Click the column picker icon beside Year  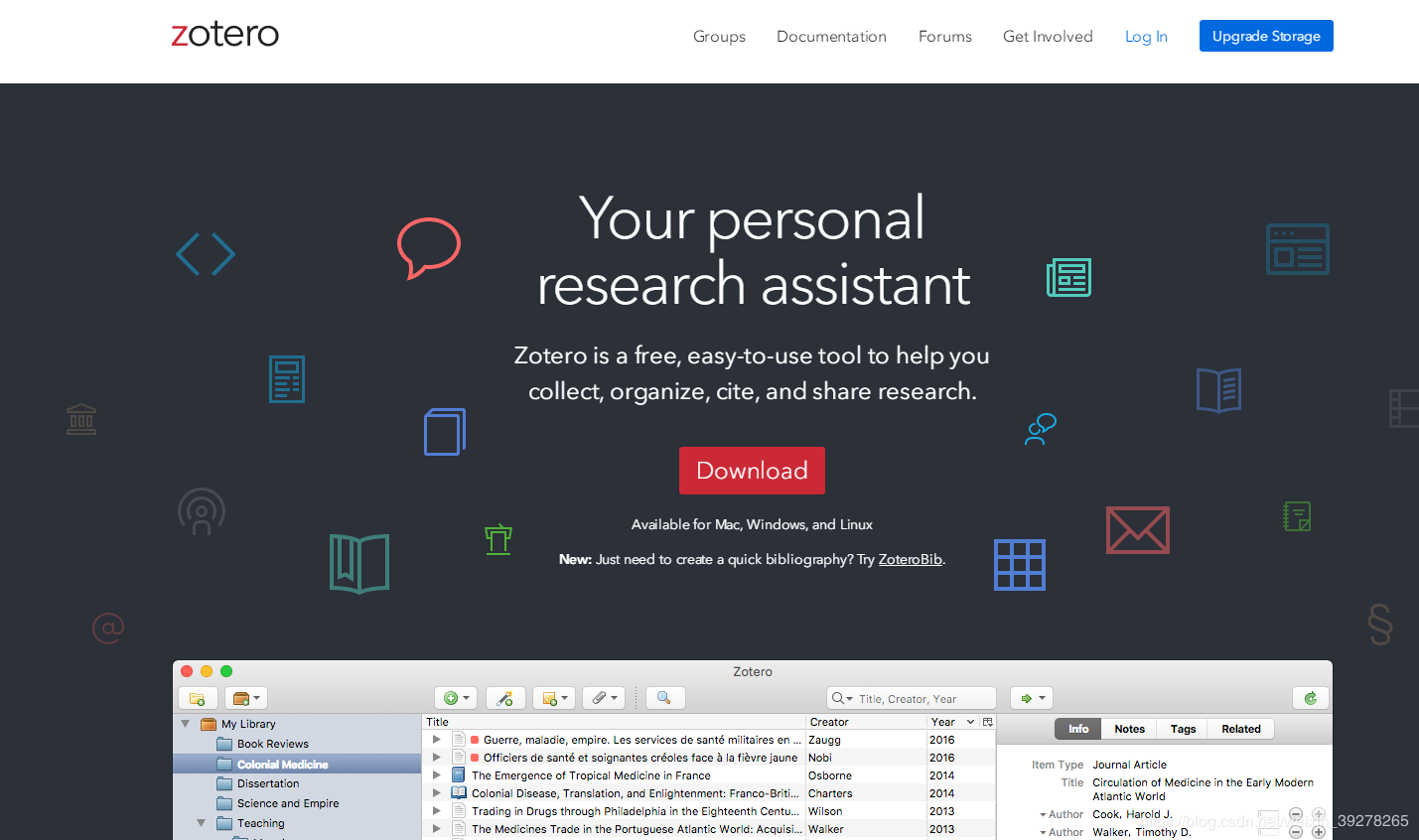pyautogui.click(x=987, y=722)
